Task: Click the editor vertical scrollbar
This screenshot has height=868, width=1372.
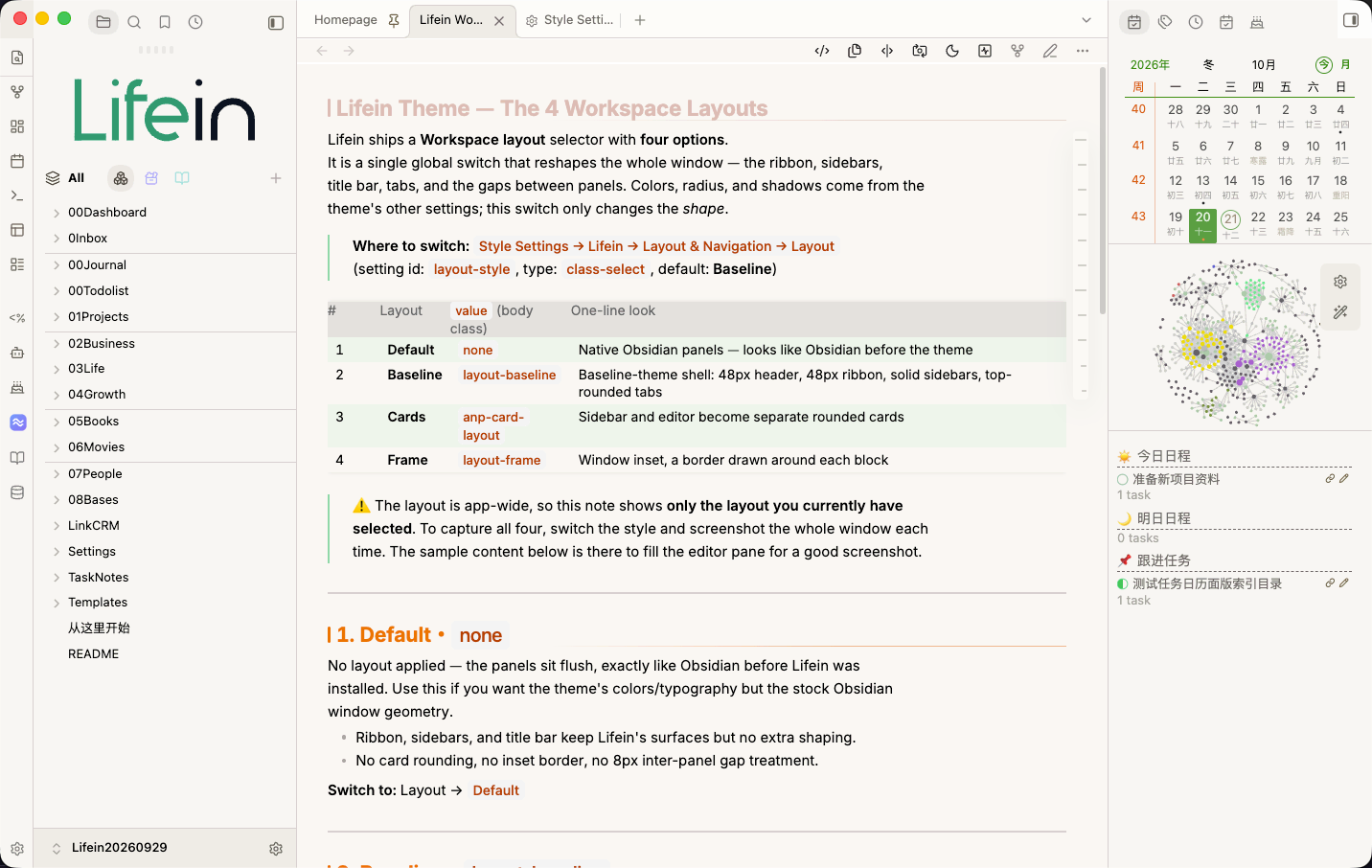Action: (x=1103, y=191)
